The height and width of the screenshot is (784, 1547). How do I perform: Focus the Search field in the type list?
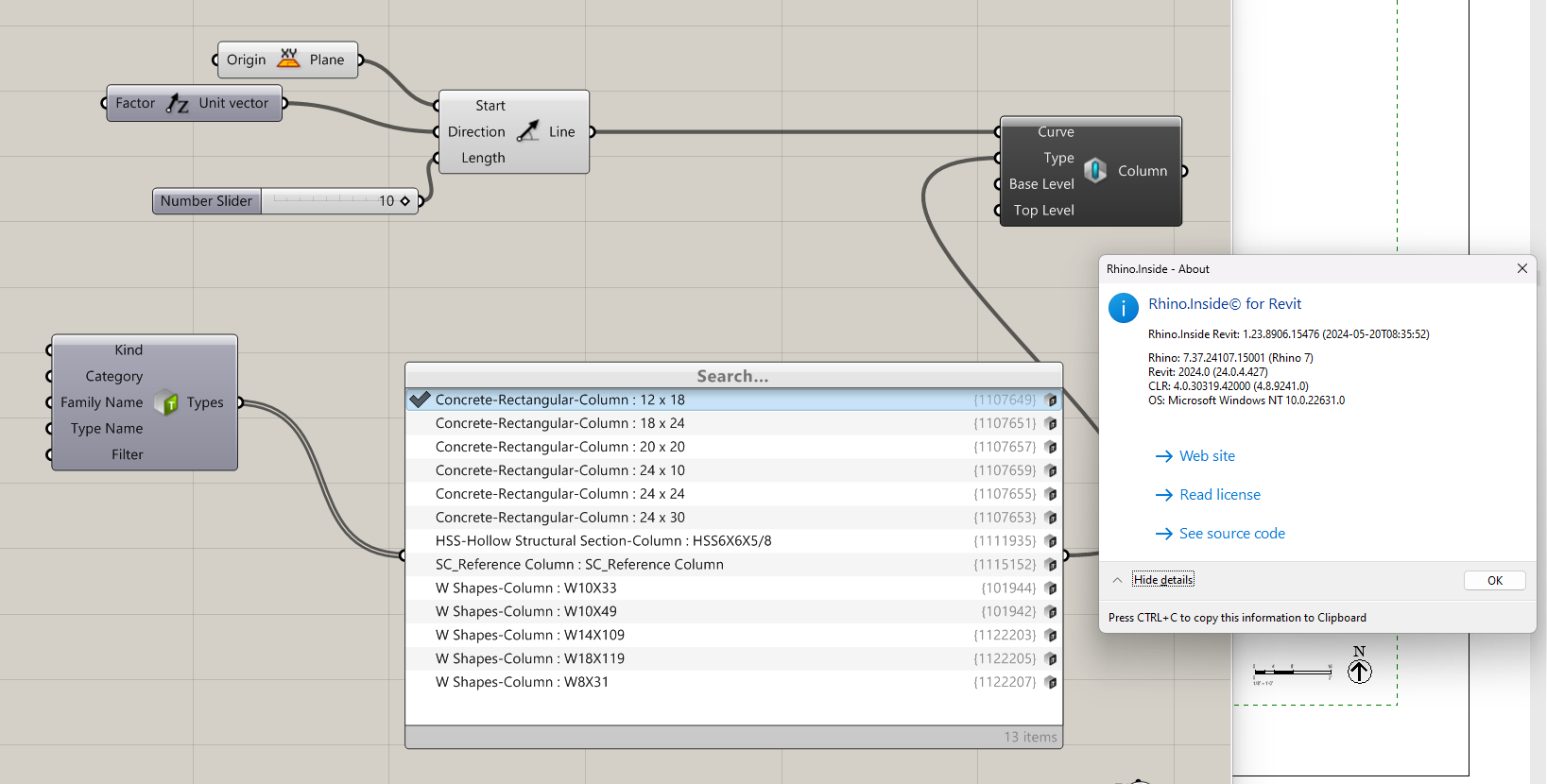tap(733, 376)
